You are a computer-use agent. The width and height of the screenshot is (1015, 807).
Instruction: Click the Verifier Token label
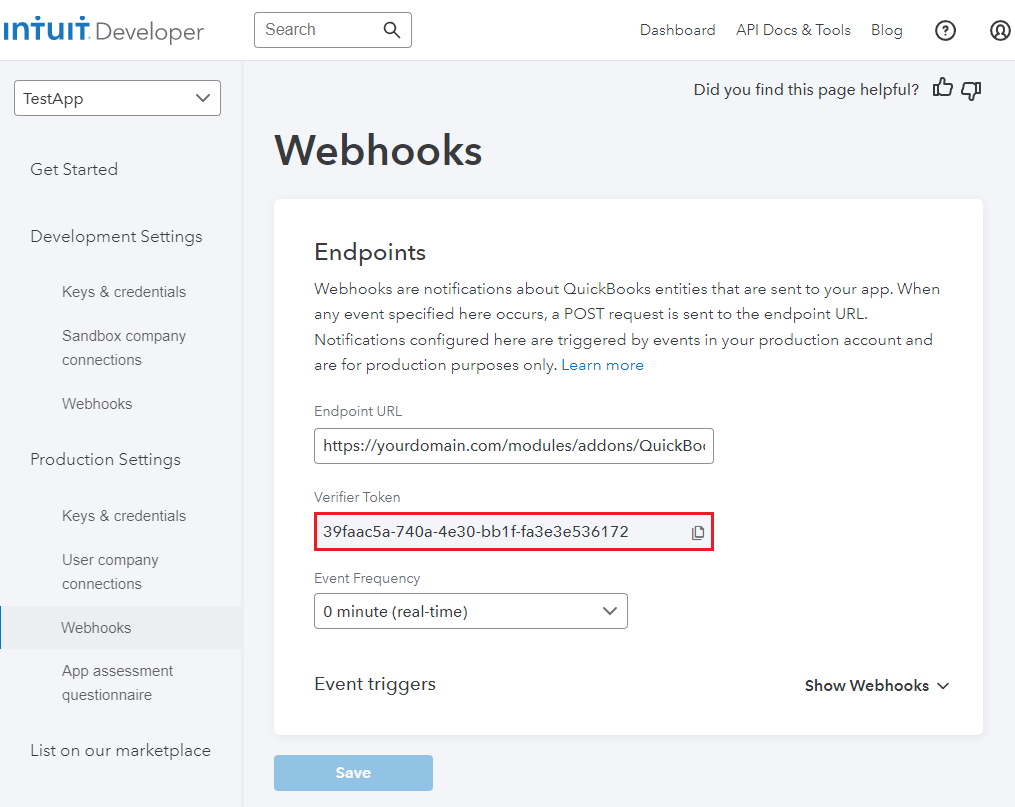(357, 497)
